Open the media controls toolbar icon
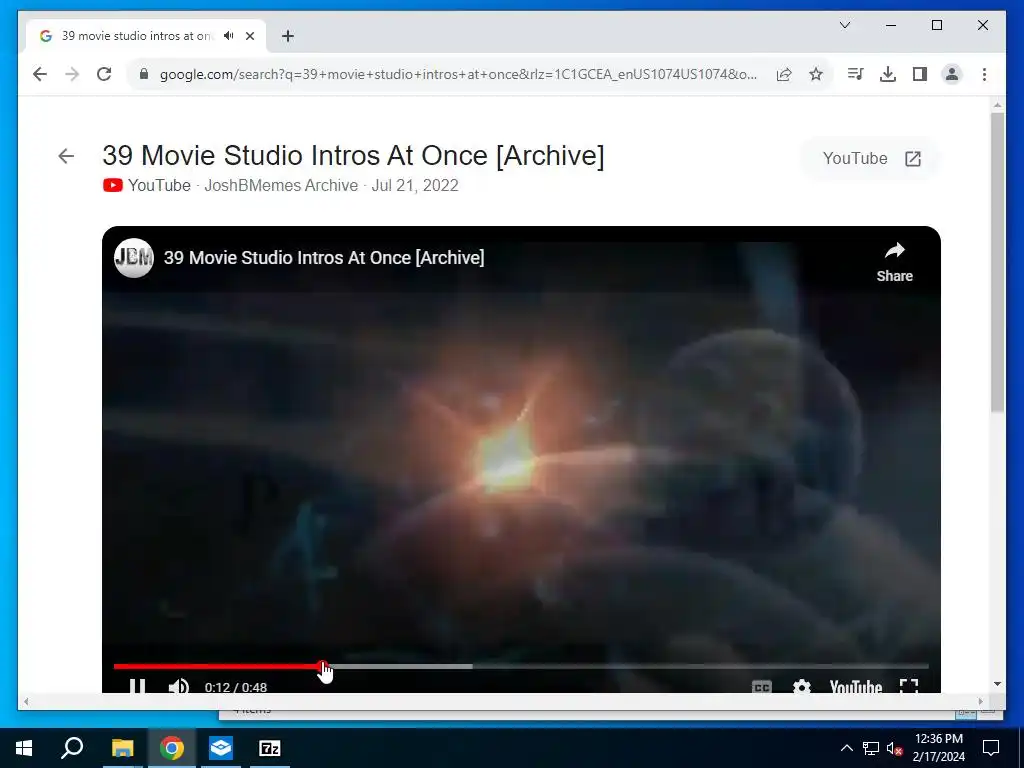The image size is (1024, 768). 855,74
